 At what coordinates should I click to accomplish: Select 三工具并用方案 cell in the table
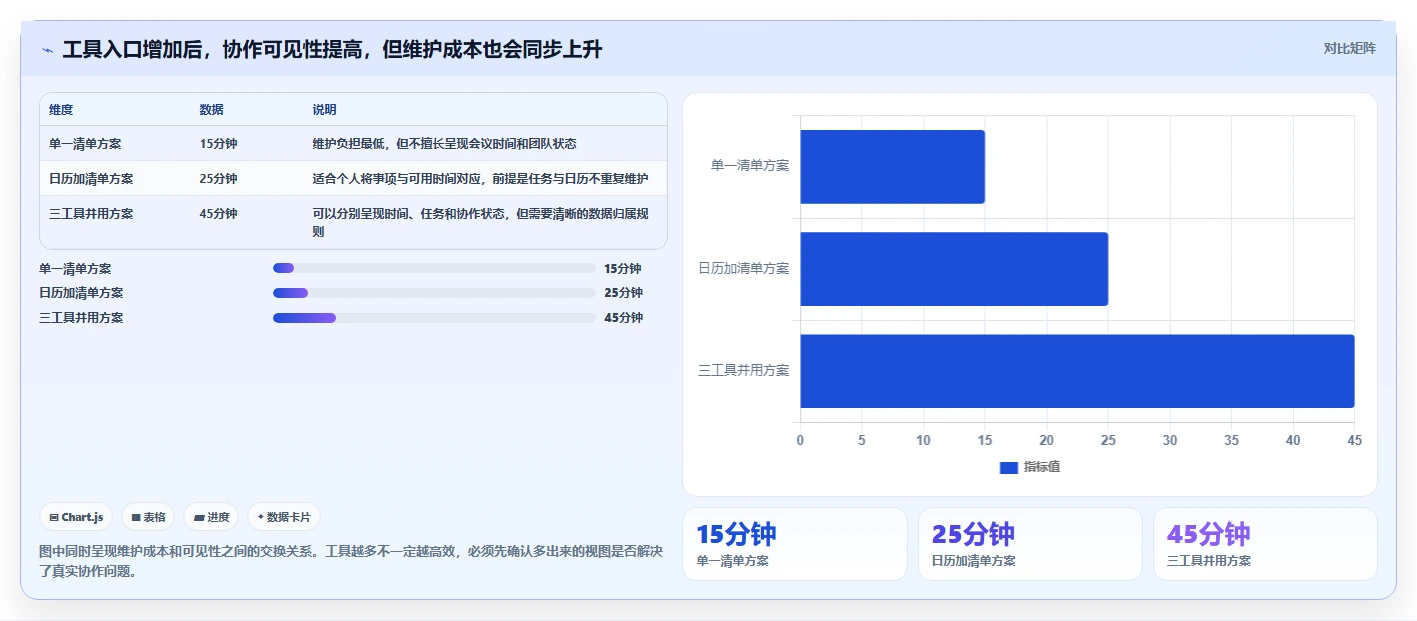pos(91,214)
